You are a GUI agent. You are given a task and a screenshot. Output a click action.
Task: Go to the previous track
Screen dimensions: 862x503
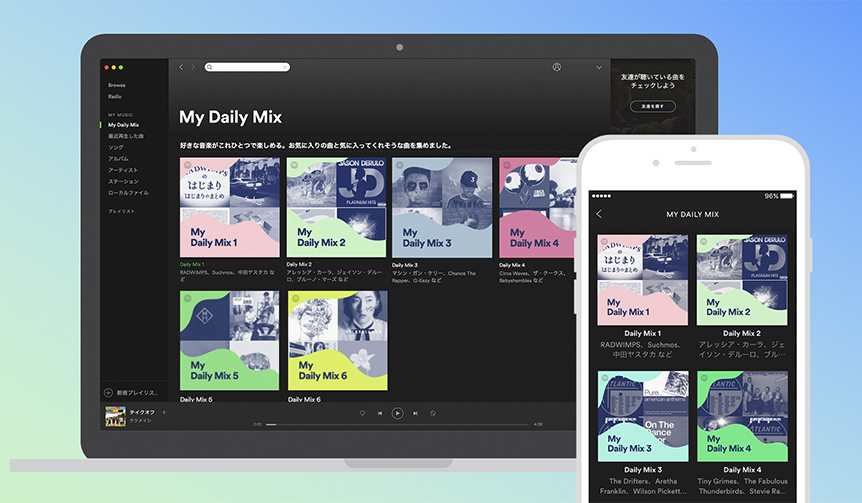click(x=379, y=413)
